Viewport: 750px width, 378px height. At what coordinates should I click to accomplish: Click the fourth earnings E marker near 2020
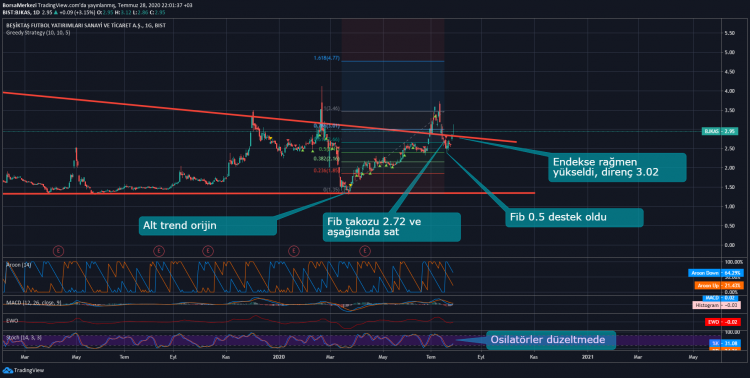[x=294, y=251]
